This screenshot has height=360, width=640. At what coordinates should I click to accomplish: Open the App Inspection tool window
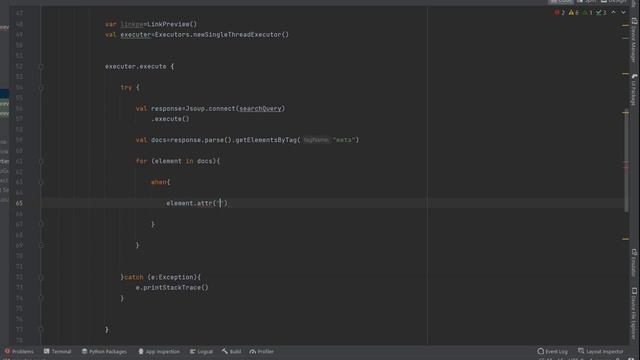159,351
